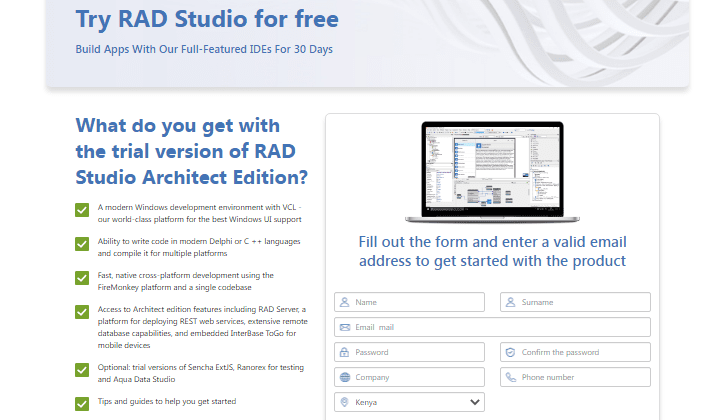Expand the Kenya country dropdown using its chevron
The width and height of the screenshot is (715, 420).
click(474, 402)
